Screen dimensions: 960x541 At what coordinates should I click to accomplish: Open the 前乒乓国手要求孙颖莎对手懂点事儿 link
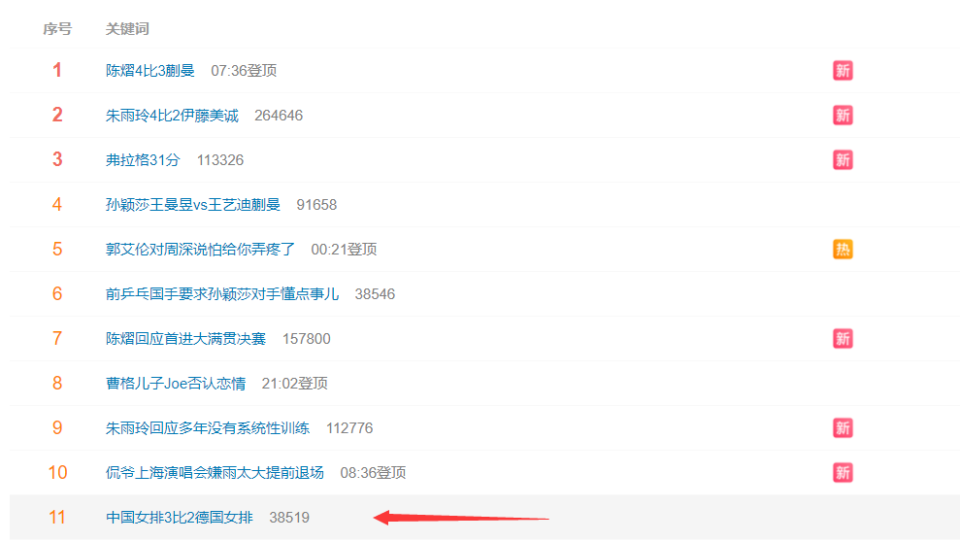pos(222,294)
